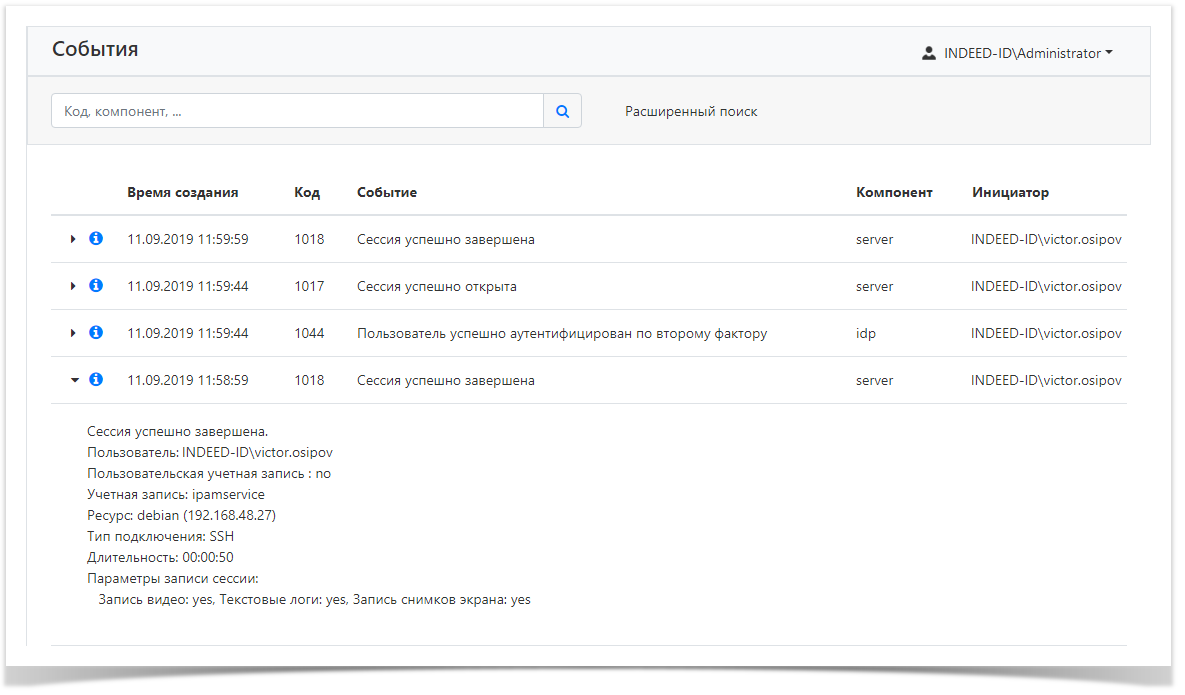The width and height of the screenshot is (1185, 695).
Task: Click info icon for 11:58:59 event
Action: pyautogui.click(x=96, y=380)
